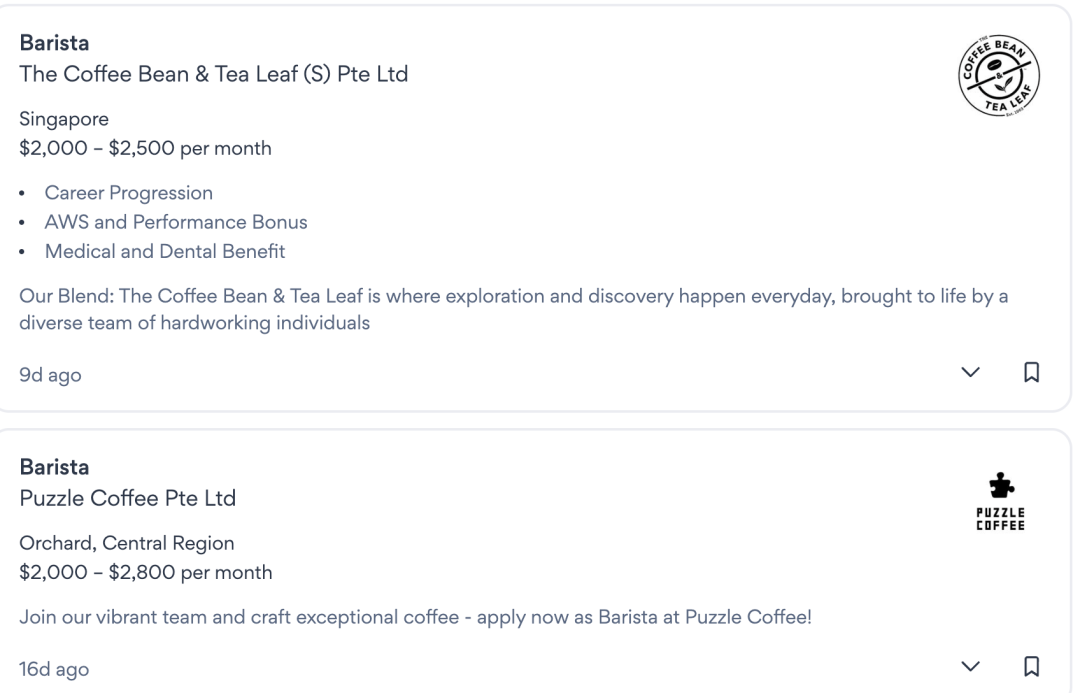The image size is (1080, 693).
Task: Select the Orchard, Central Region location
Action: pos(126,544)
